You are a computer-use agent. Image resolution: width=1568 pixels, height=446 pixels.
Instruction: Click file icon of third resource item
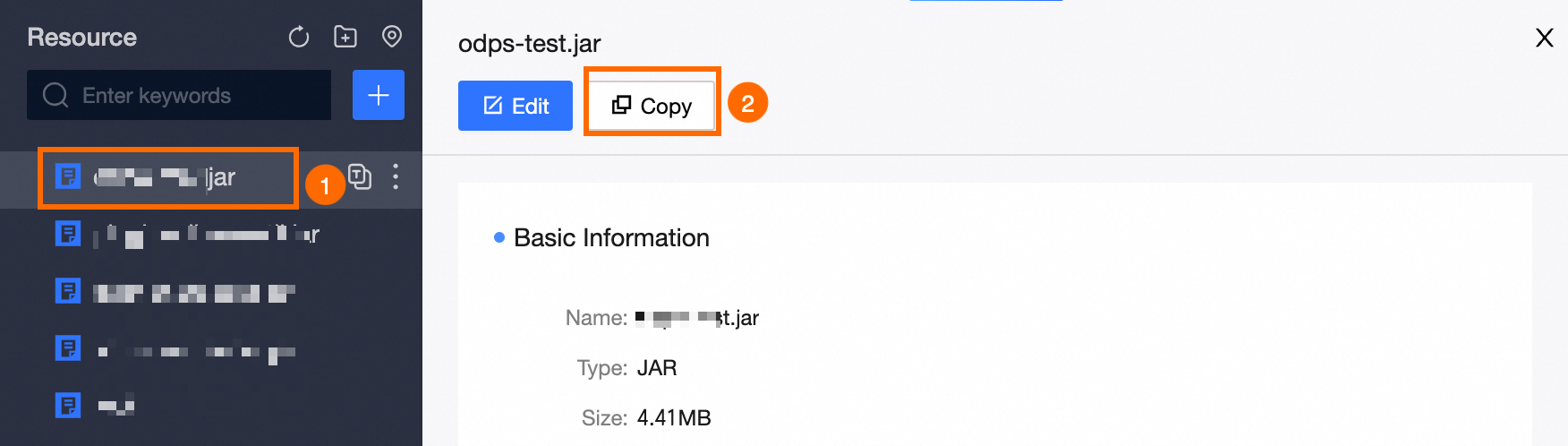(68, 291)
